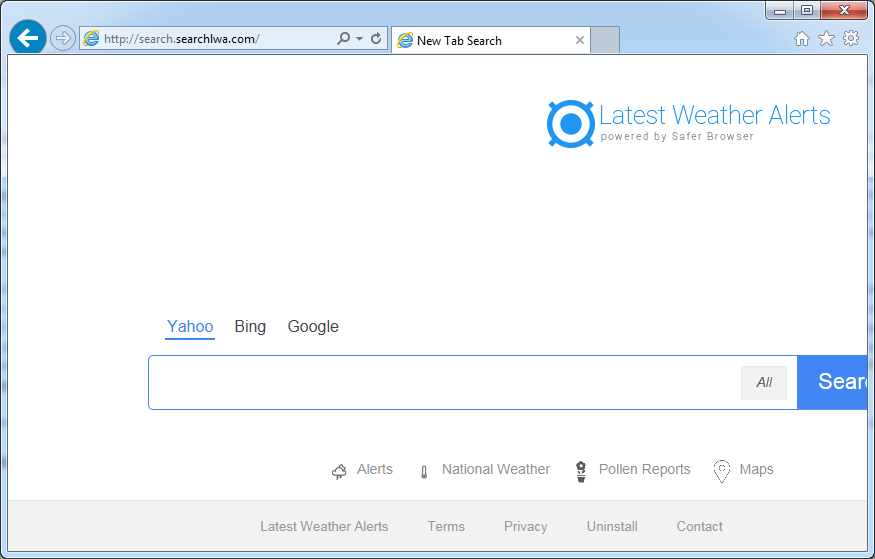The height and width of the screenshot is (559, 875).
Task: Open Favorites star icon
Action: point(826,38)
